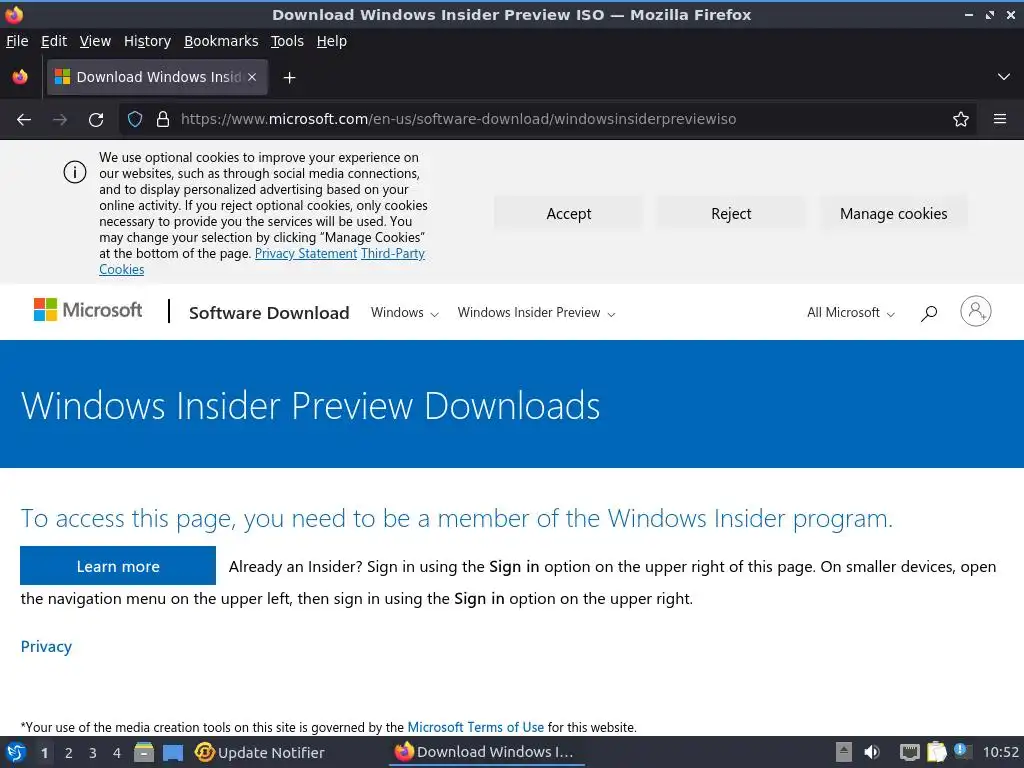Reload the current page

coord(96,120)
